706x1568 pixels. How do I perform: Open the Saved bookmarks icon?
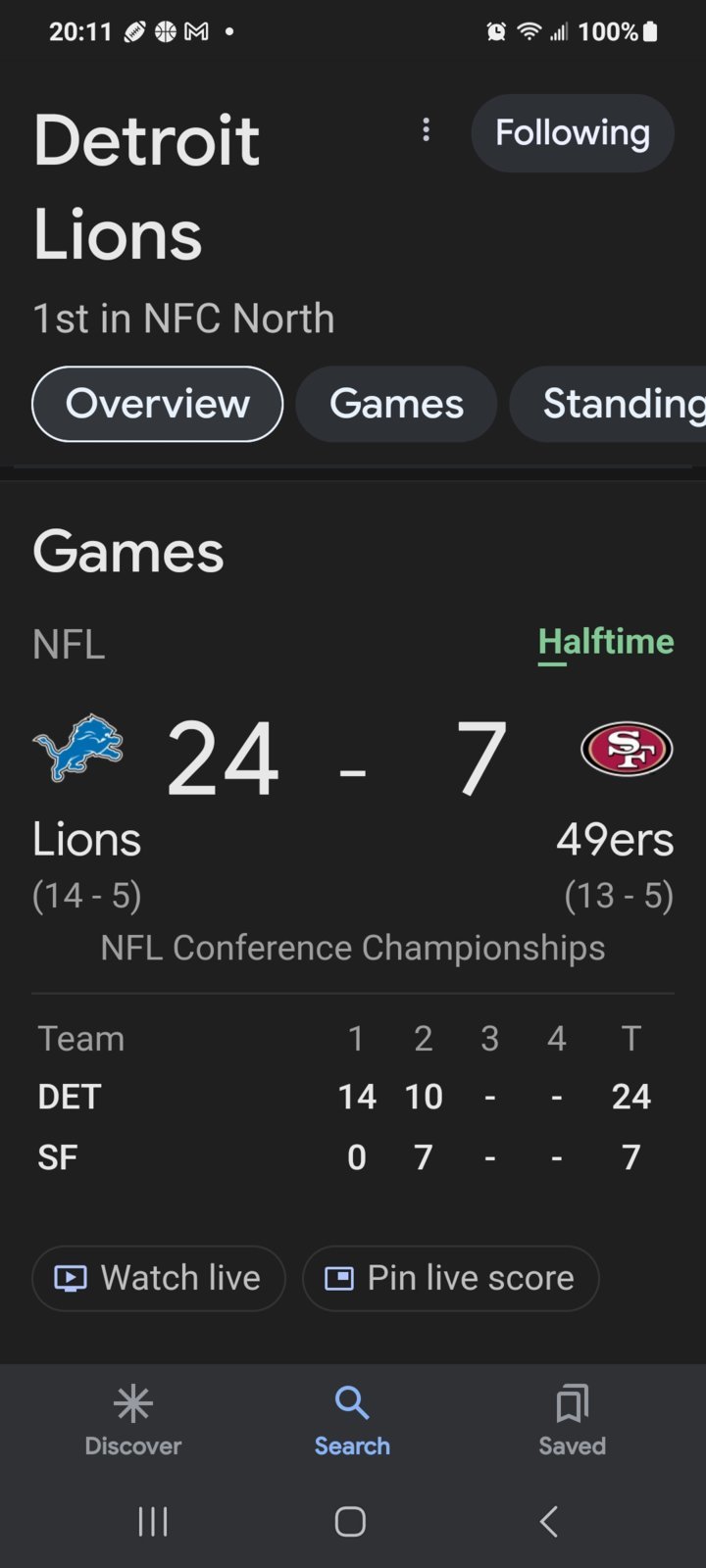[572, 1403]
